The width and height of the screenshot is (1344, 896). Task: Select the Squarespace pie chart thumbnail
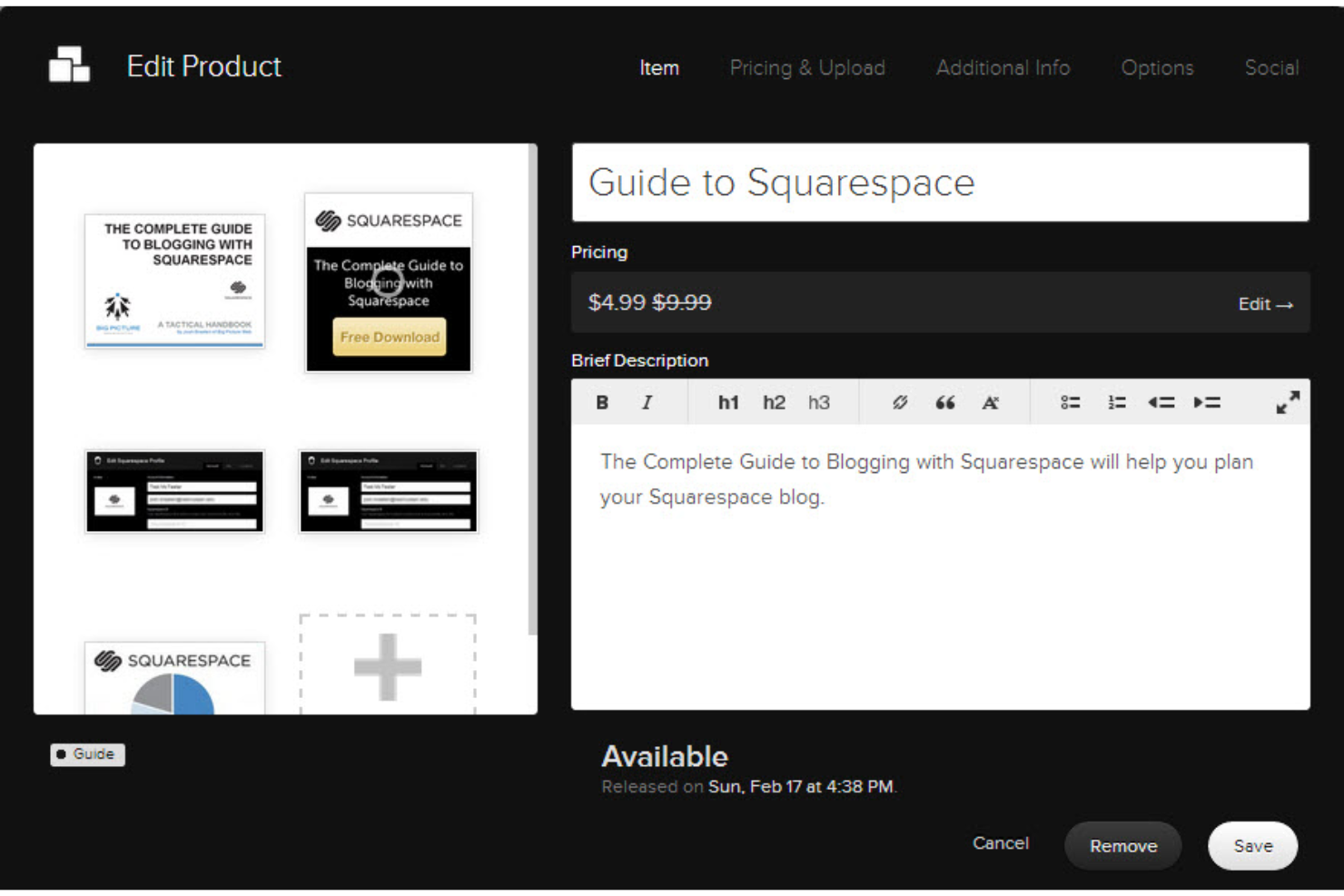174,678
